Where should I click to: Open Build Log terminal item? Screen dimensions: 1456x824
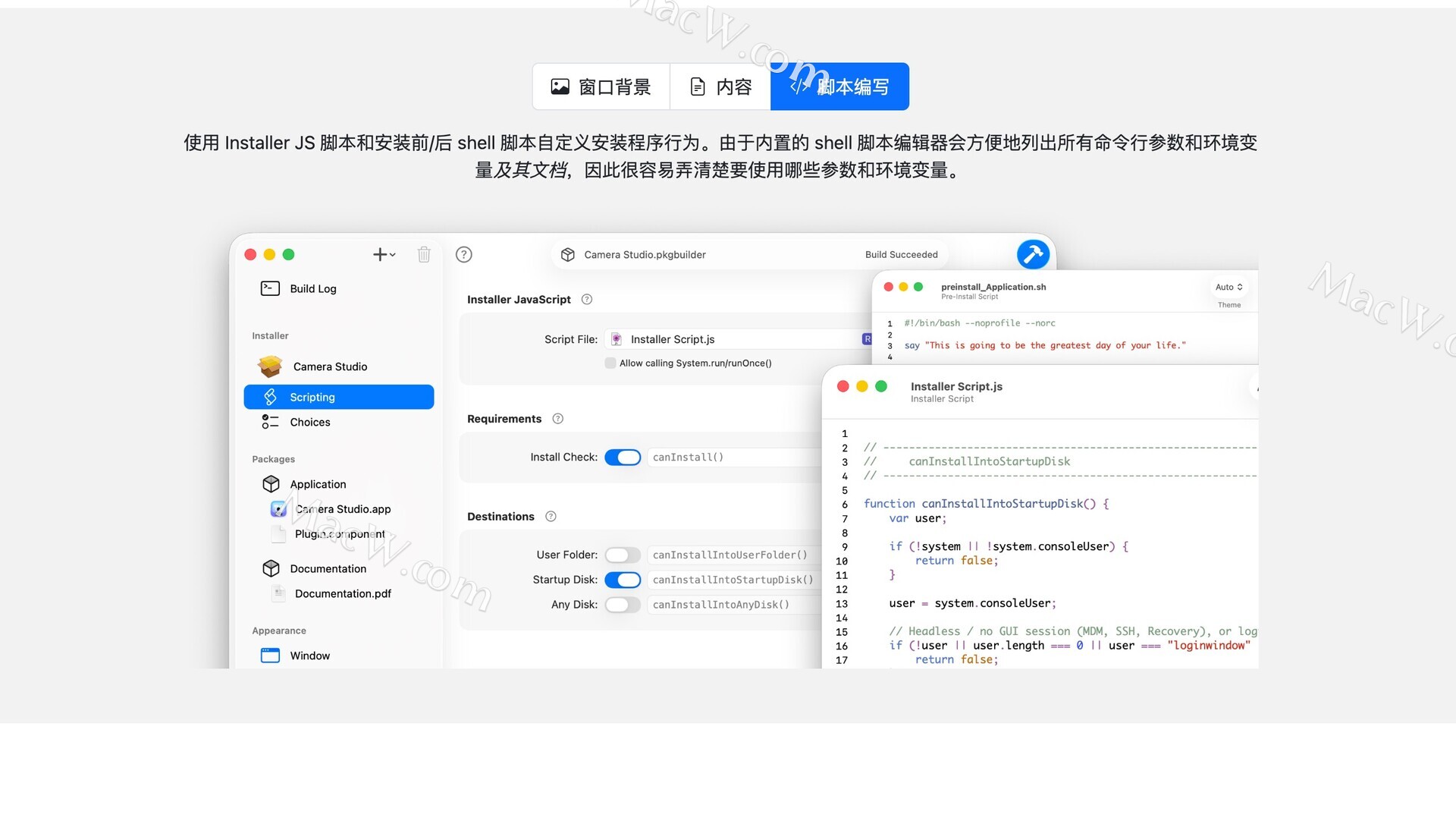pyautogui.click(x=312, y=289)
